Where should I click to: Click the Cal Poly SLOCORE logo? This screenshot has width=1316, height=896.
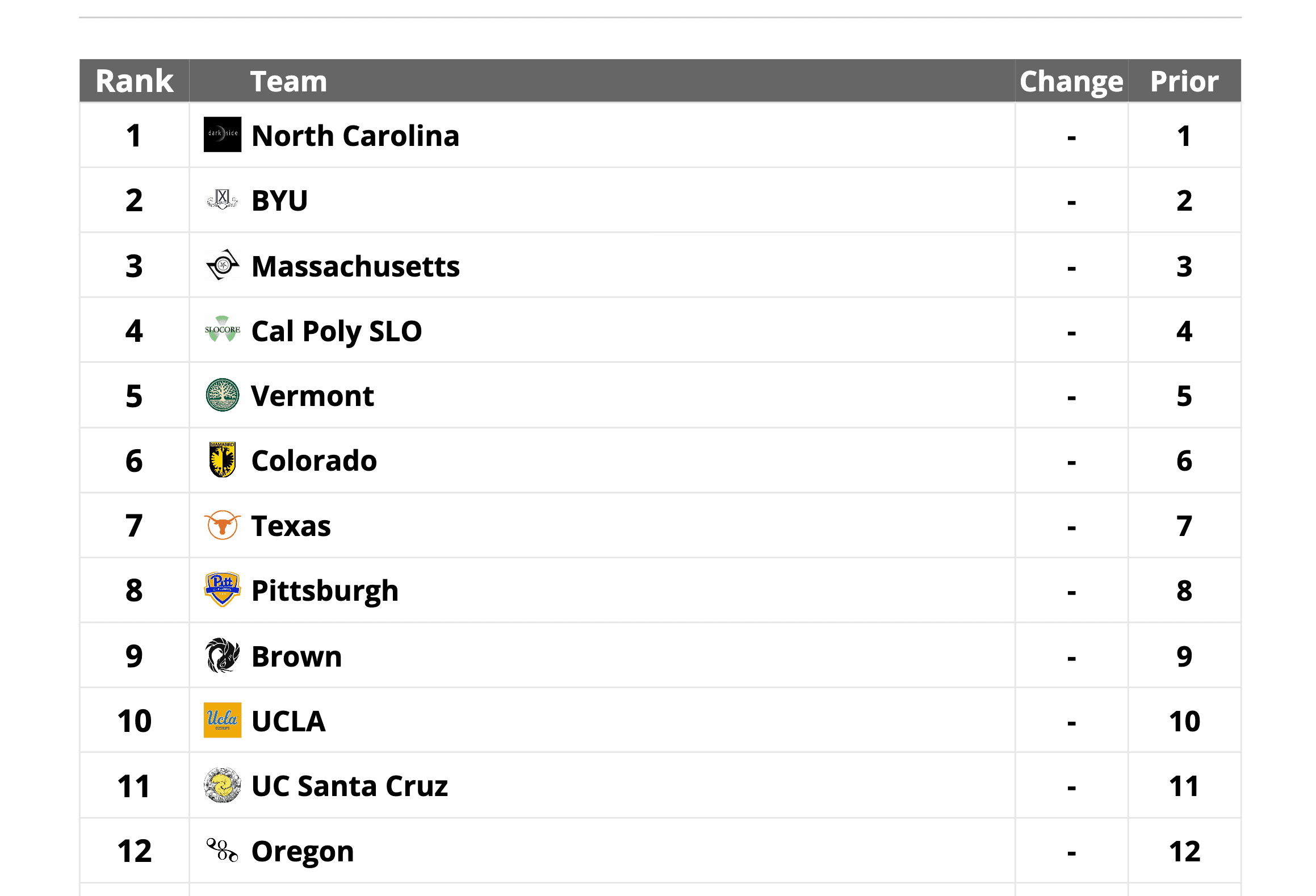click(x=222, y=330)
